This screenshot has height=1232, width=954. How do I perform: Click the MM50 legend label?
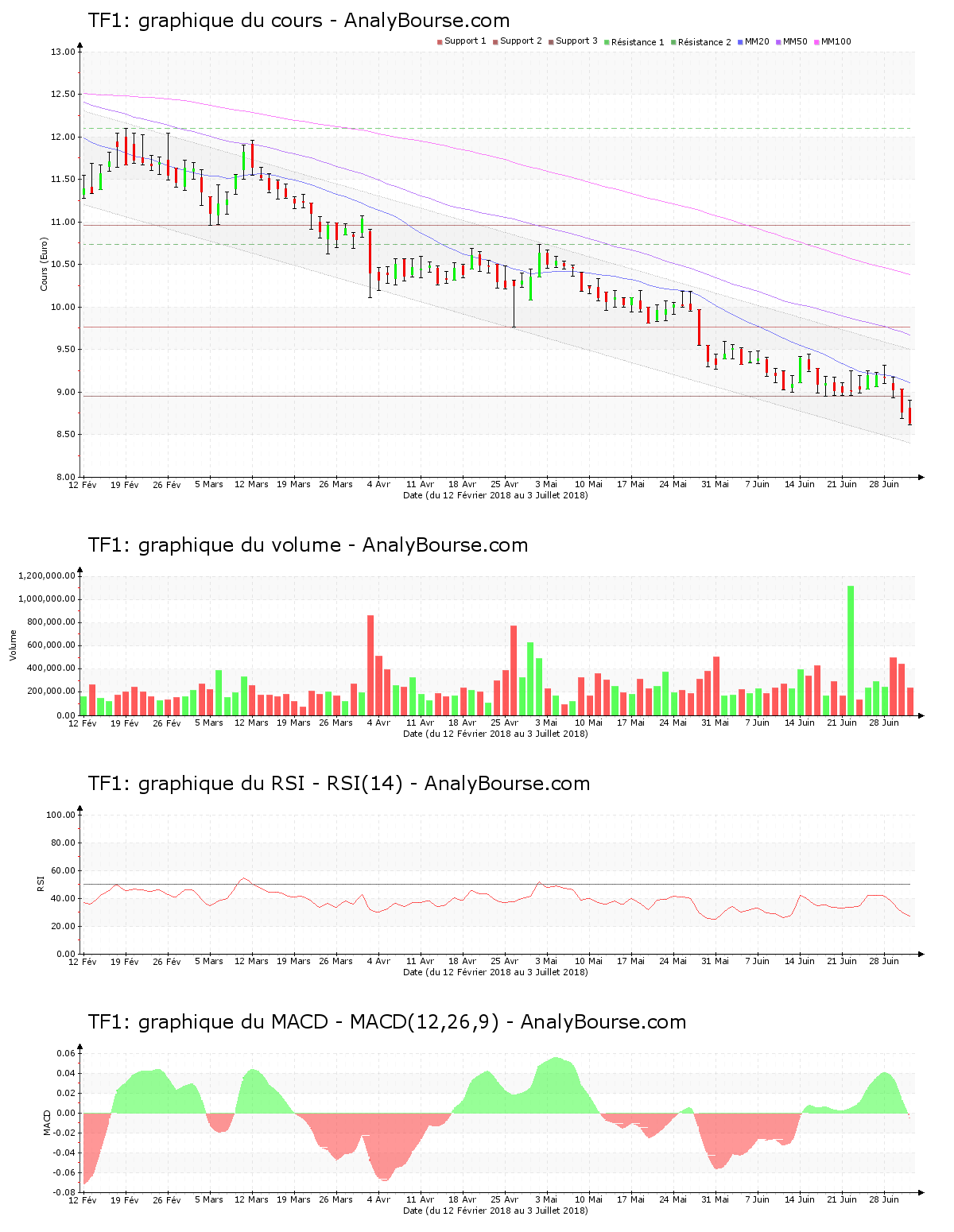795,41
